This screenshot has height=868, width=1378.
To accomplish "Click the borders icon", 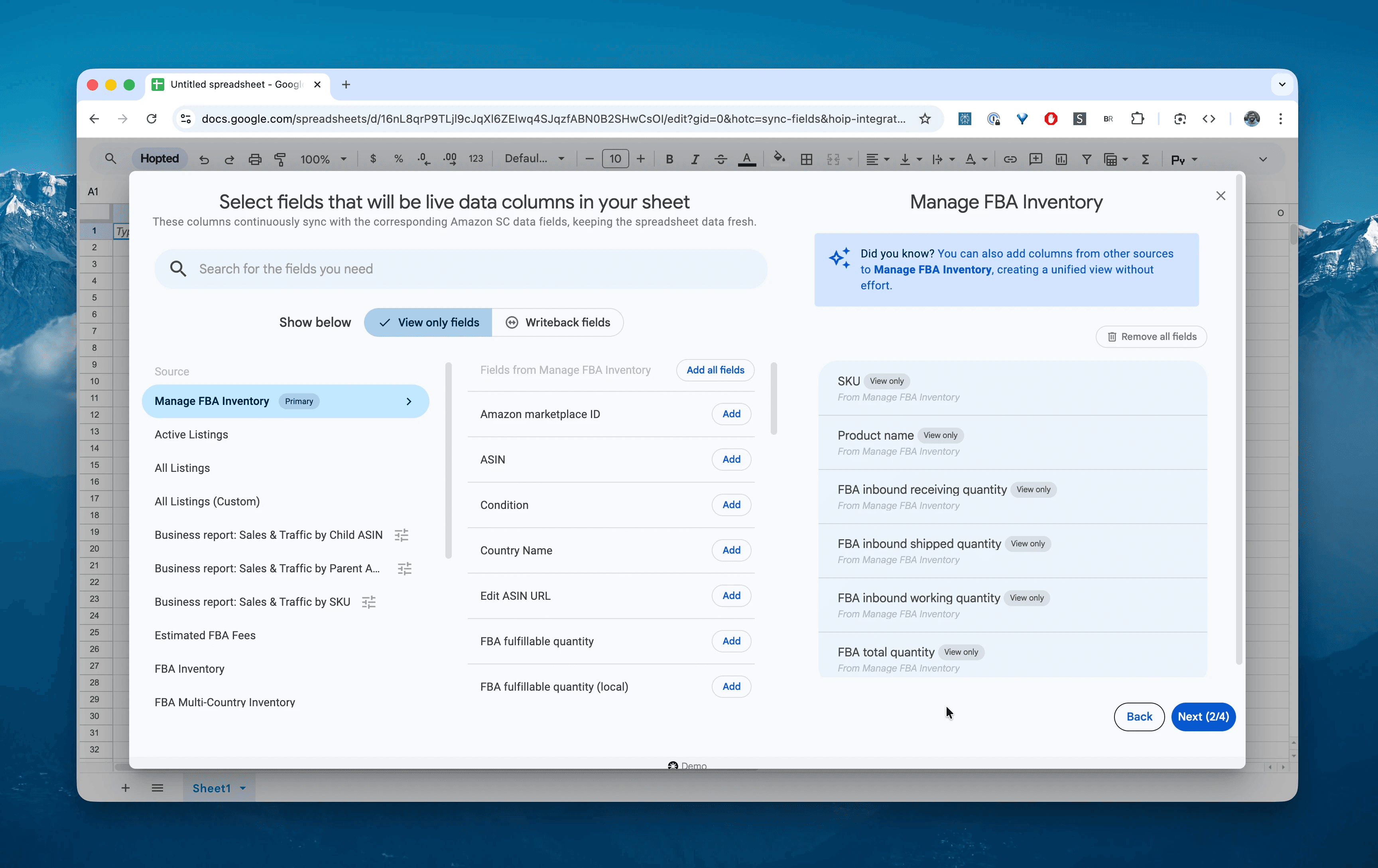I will coord(806,159).
